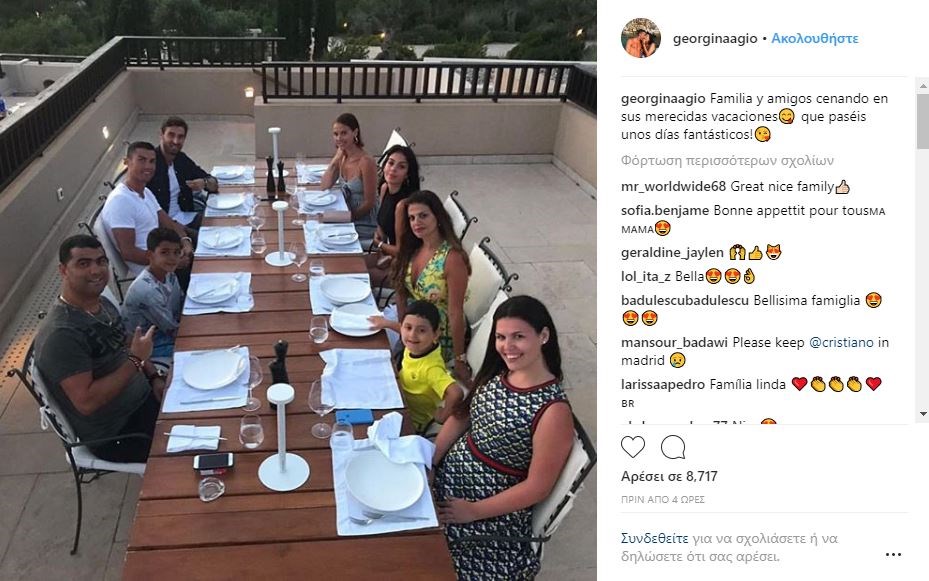Image resolution: width=929 pixels, height=581 pixels.
Task: Click the scrollbar up arrow in comments
Action: (x=923, y=86)
